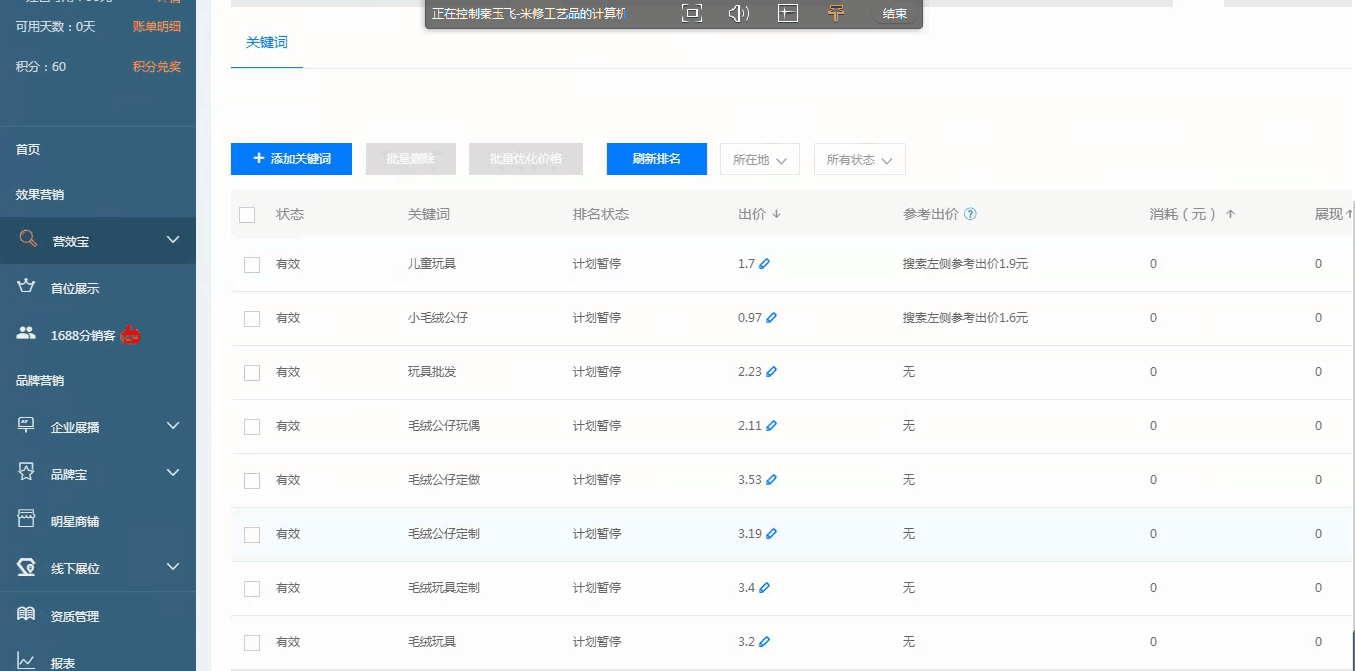1355x671 pixels.
Task: Click edit pencil next to 0.97 bid
Action: tap(771, 318)
